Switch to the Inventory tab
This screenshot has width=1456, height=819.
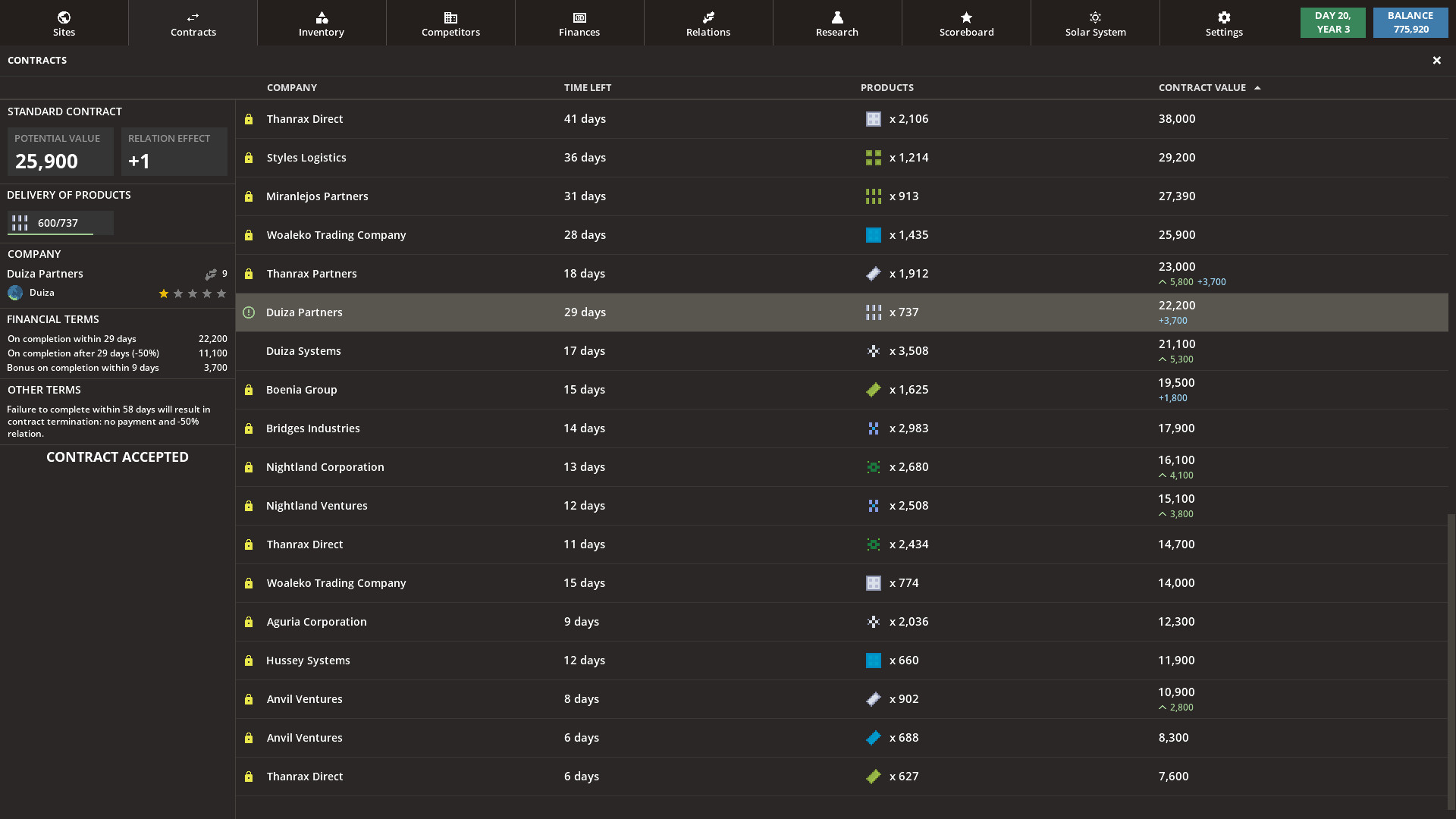(x=322, y=17)
